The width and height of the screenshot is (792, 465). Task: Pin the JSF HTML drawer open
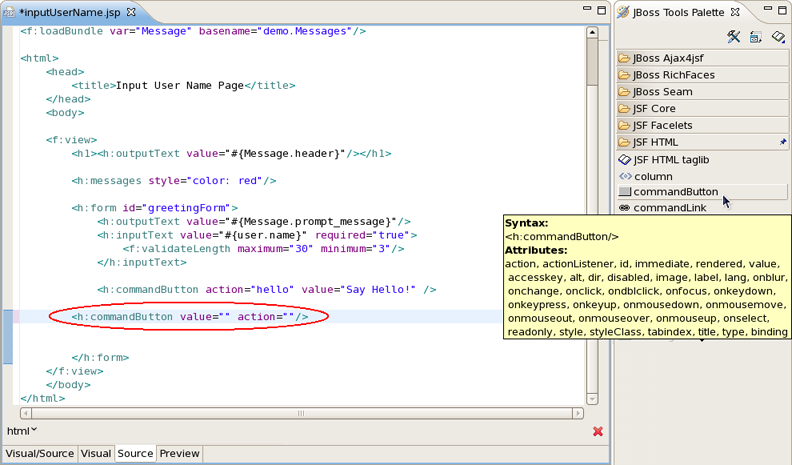[782, 143]
